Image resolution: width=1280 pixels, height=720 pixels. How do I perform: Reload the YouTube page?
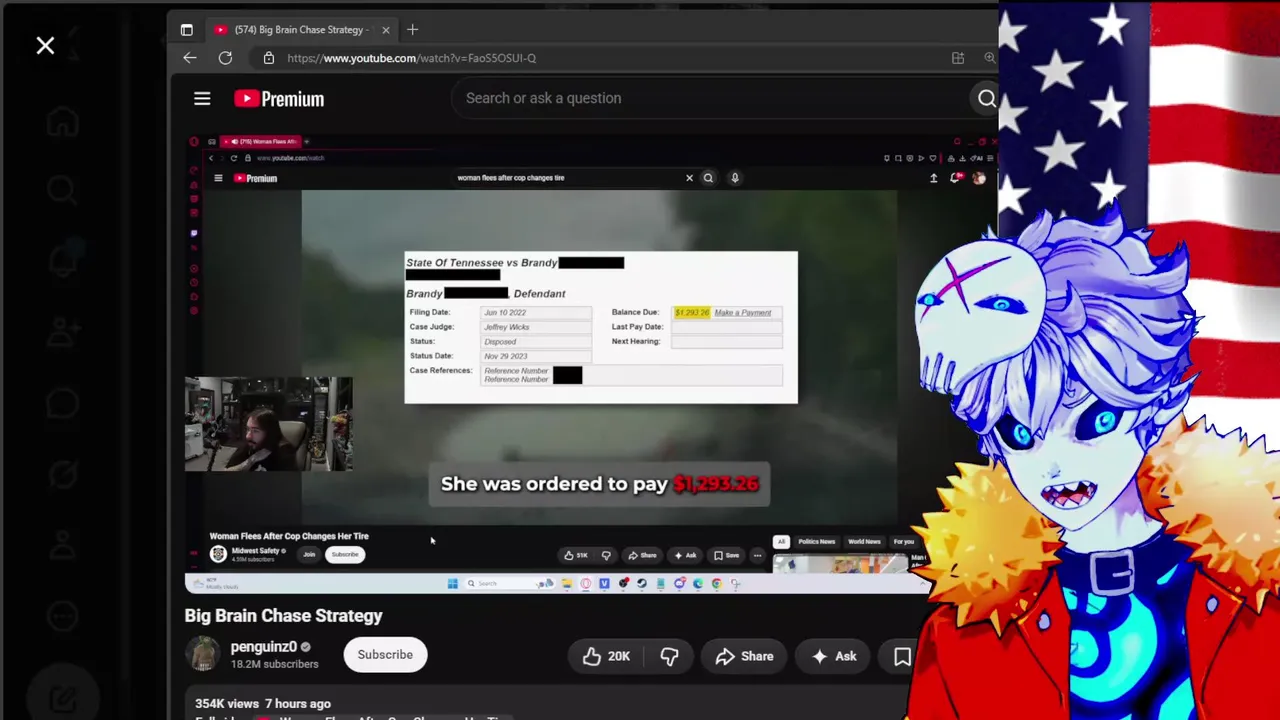(226, 58)
